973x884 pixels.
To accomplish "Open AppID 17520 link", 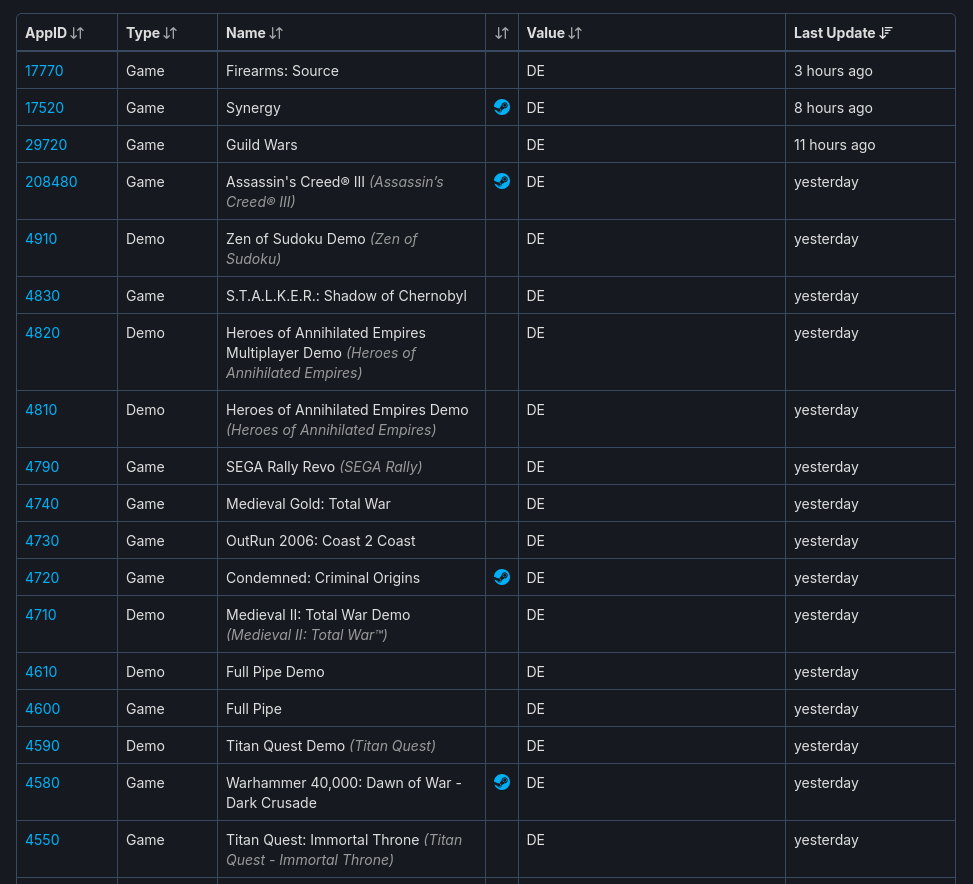I will (44, 108).
